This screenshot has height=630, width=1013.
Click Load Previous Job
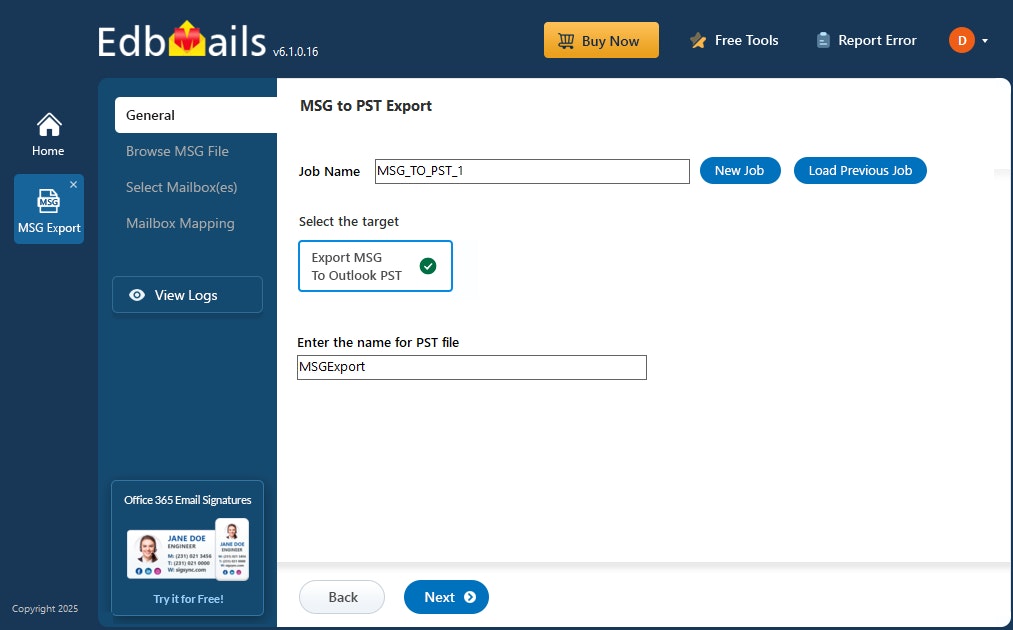click(860, 171)
